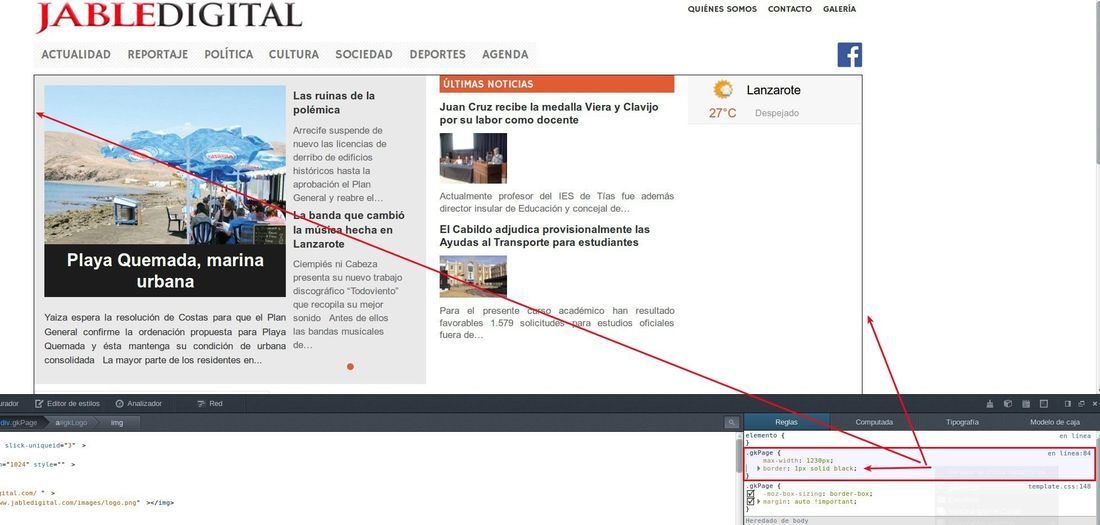Open the GALERÍA page

840,9
